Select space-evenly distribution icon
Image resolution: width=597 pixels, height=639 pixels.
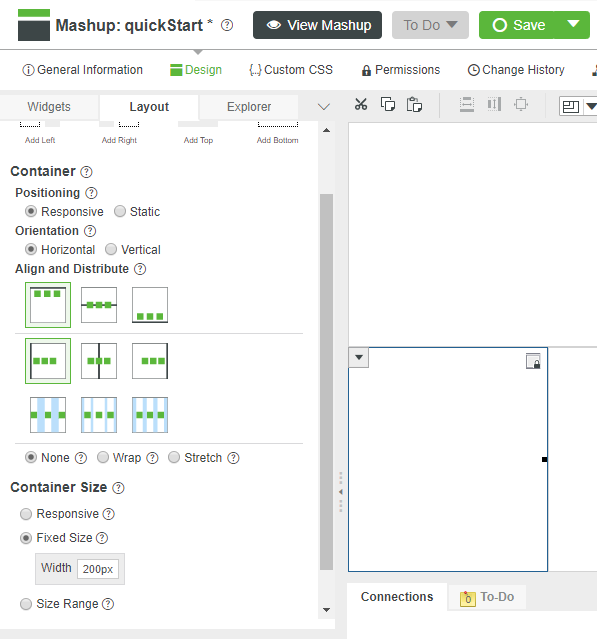[150, 415]
